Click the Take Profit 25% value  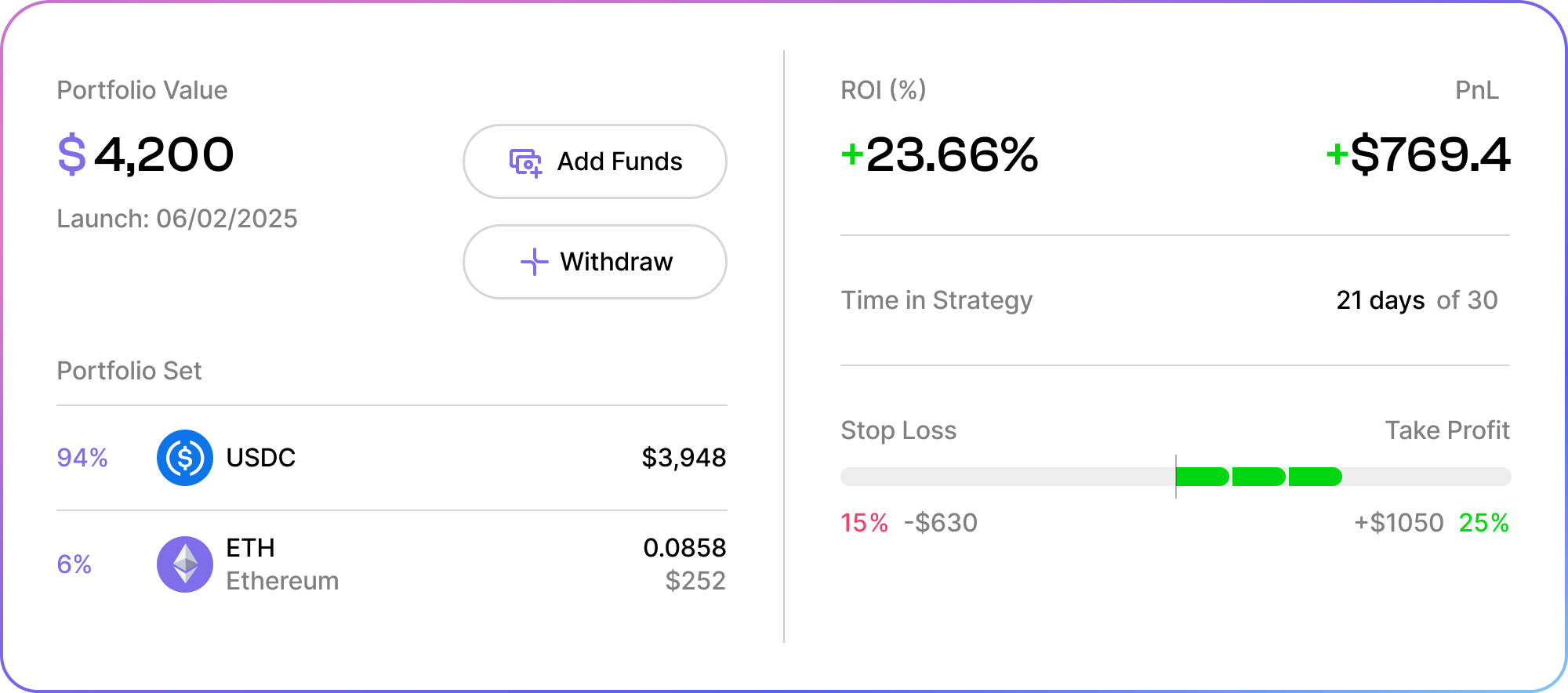point(1483,523)
